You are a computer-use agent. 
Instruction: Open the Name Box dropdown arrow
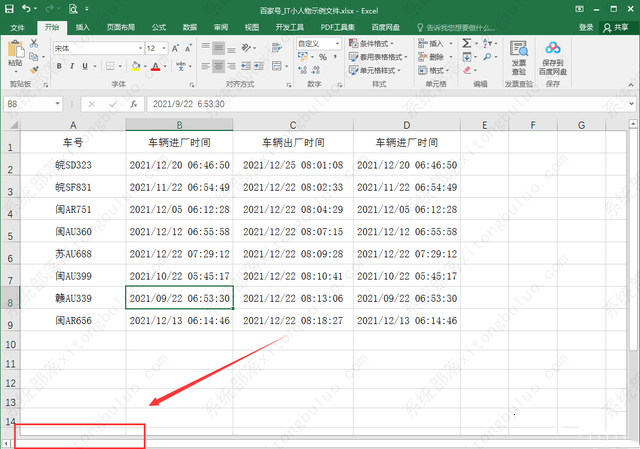(58, 104)
